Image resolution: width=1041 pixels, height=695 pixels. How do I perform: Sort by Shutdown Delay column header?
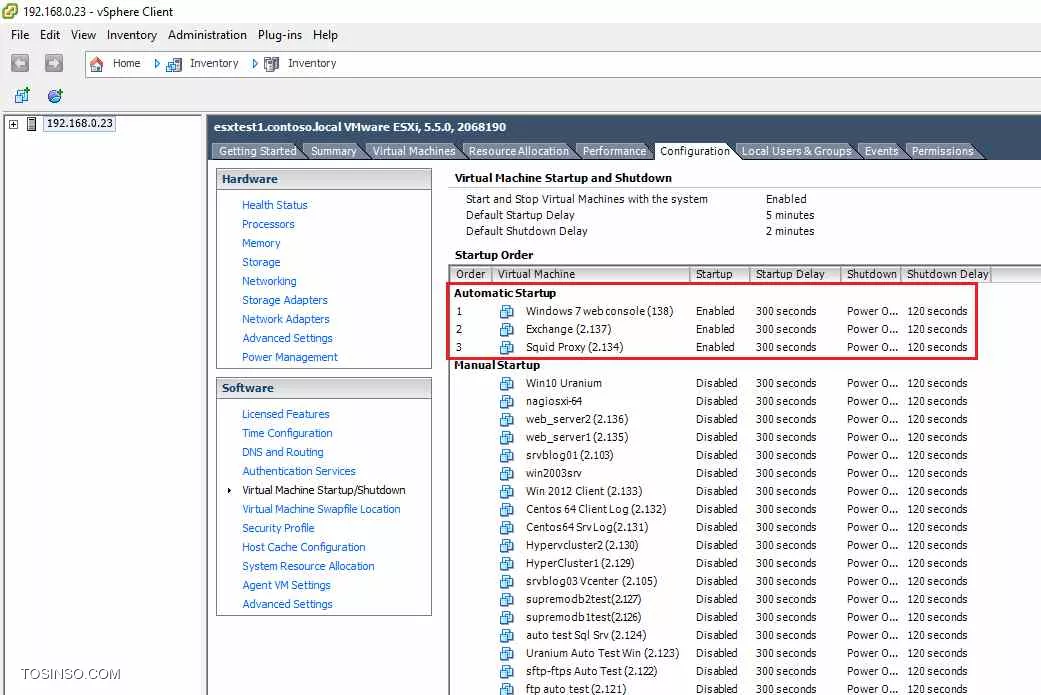pos(945,274)
